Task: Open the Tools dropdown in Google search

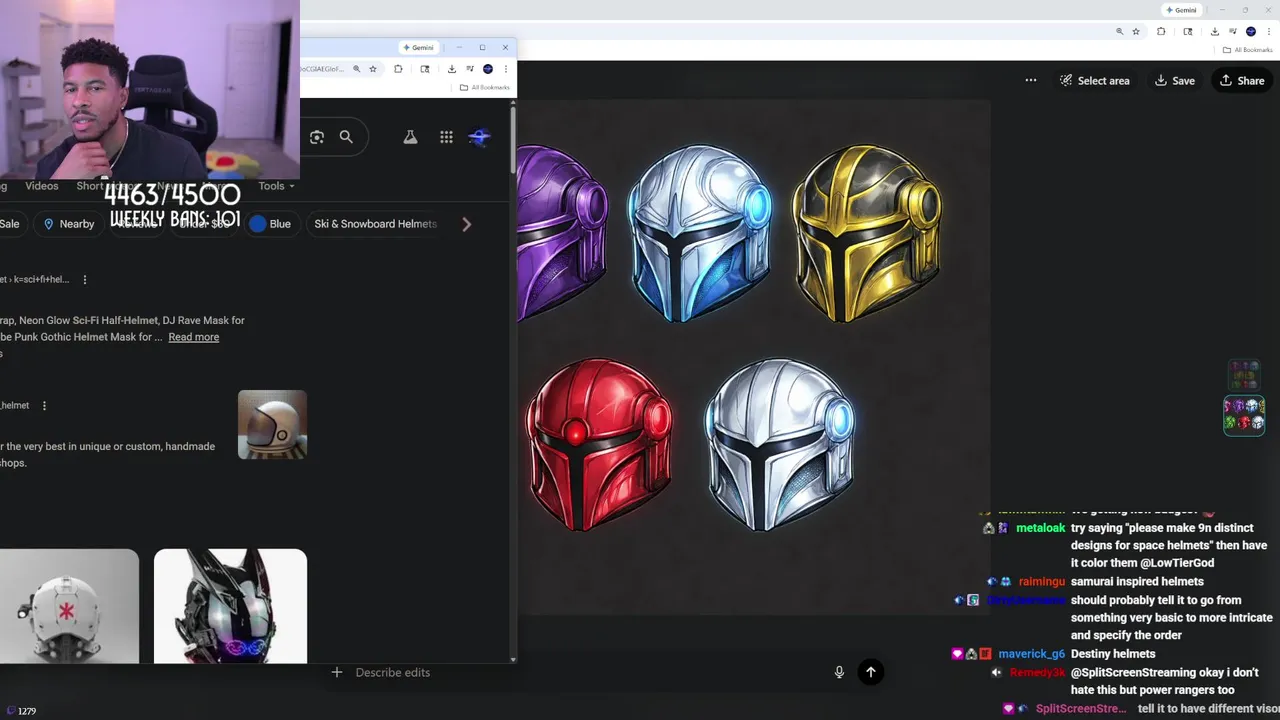Action: (x=276, y=186)
